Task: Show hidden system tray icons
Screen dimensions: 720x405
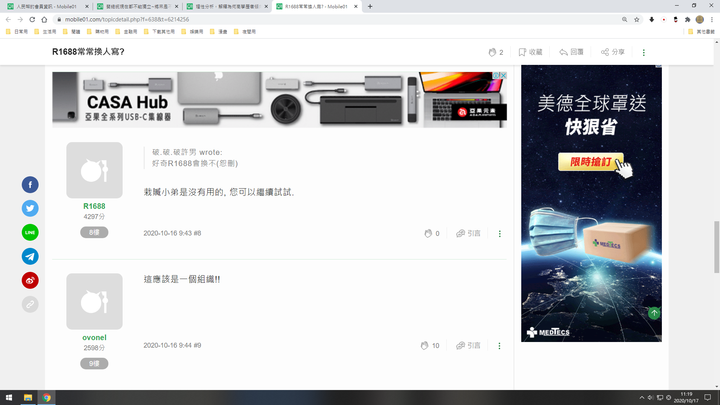Action: tap(641, 398)
